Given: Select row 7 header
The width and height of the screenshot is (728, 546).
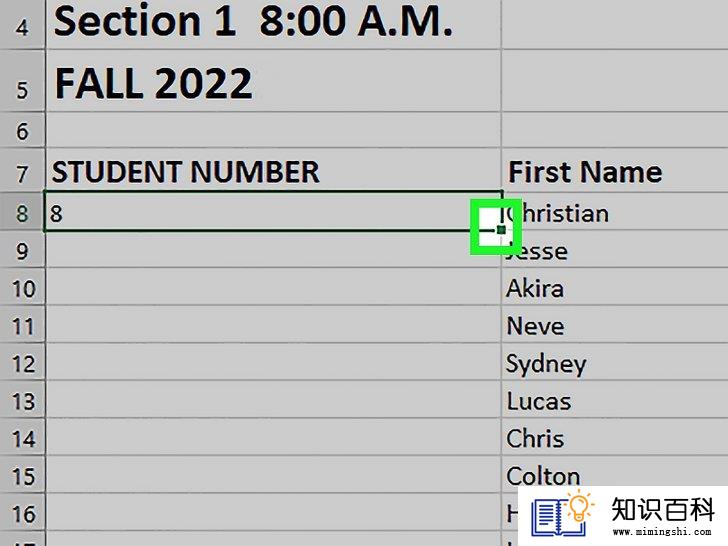Looking at the screenshot, I should coord(22,171).
